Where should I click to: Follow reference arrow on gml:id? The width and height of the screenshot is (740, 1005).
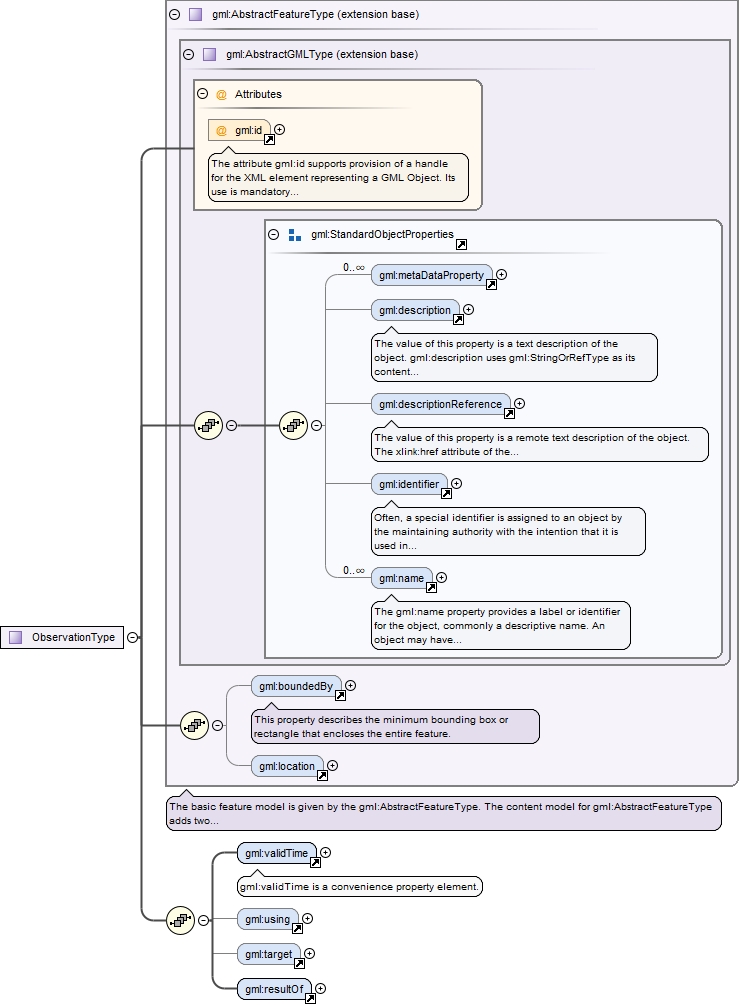[270, 139]
